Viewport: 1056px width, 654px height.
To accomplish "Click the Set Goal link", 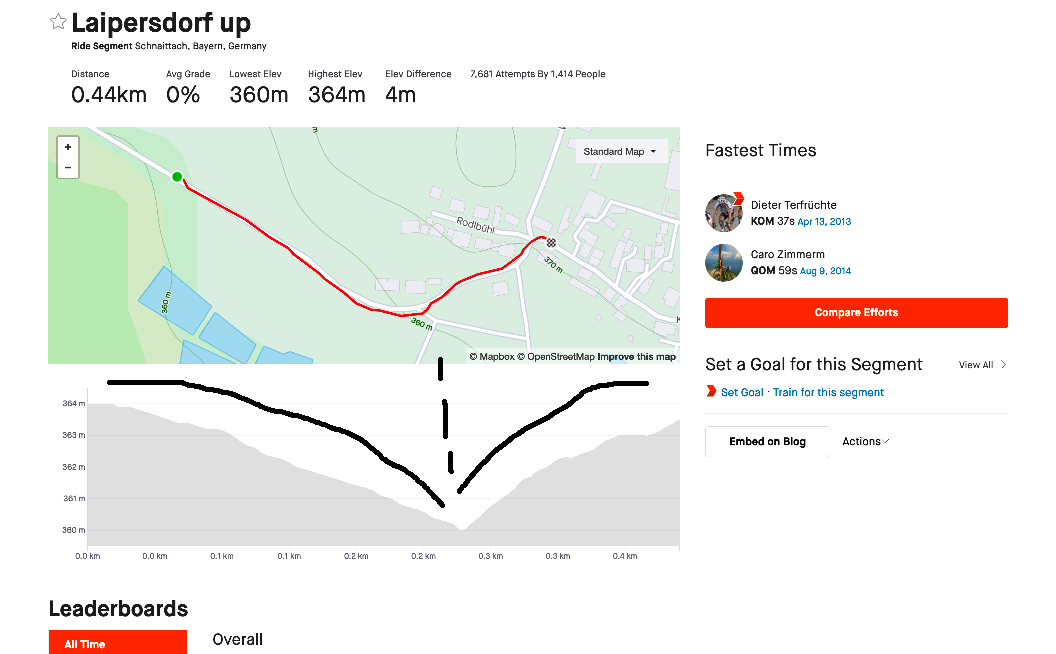I will pyautogui.click(x=742, y=393).
